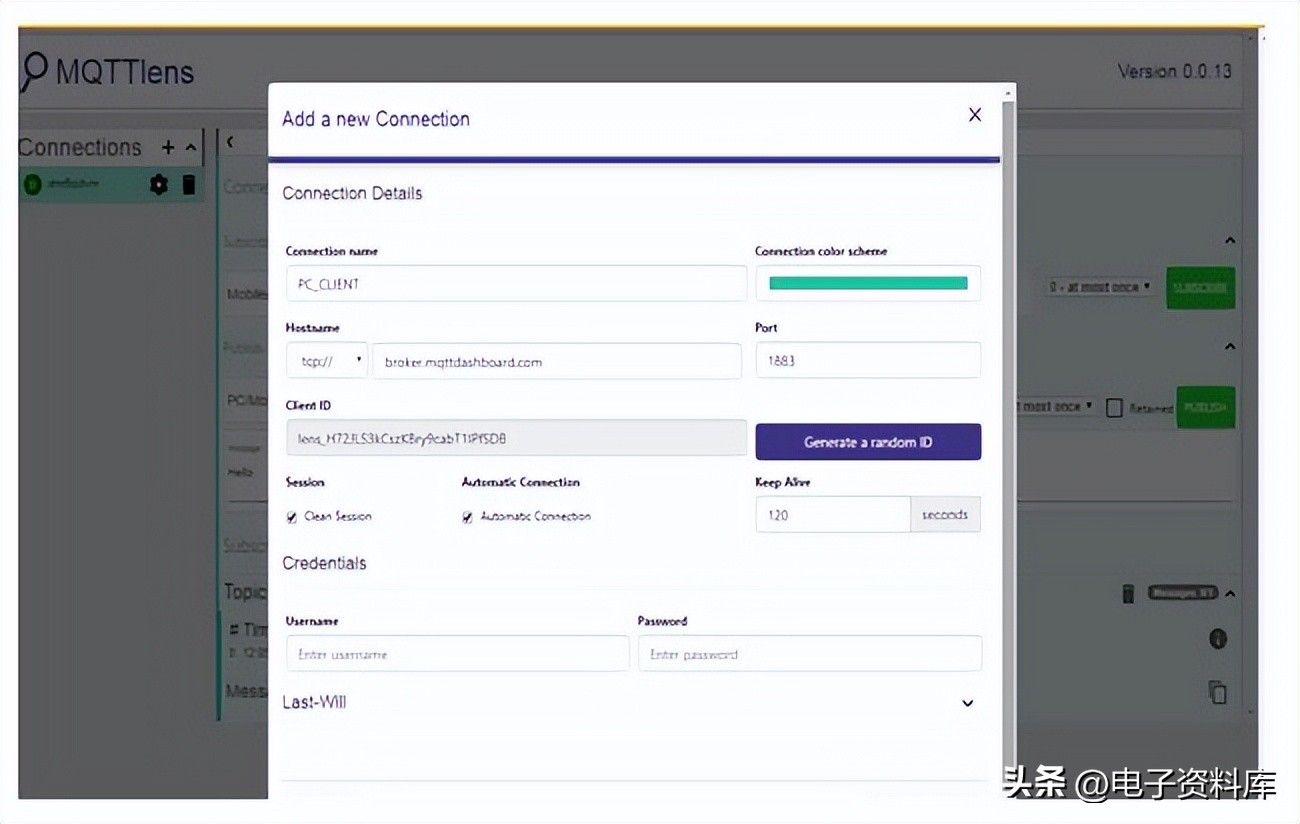Click inside the Enter username field
Screen dimensions: 1300x824
coord(457,653)
